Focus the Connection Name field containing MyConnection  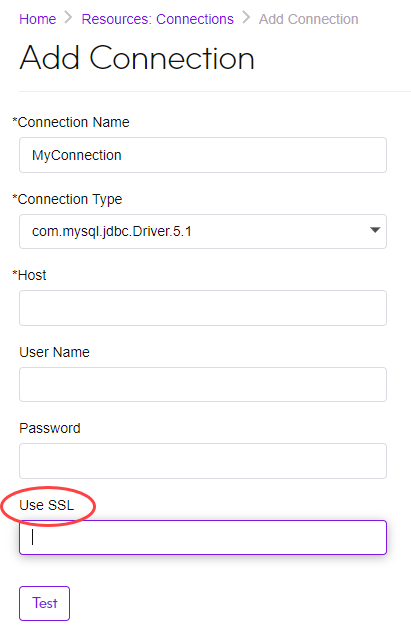[203, 155]
